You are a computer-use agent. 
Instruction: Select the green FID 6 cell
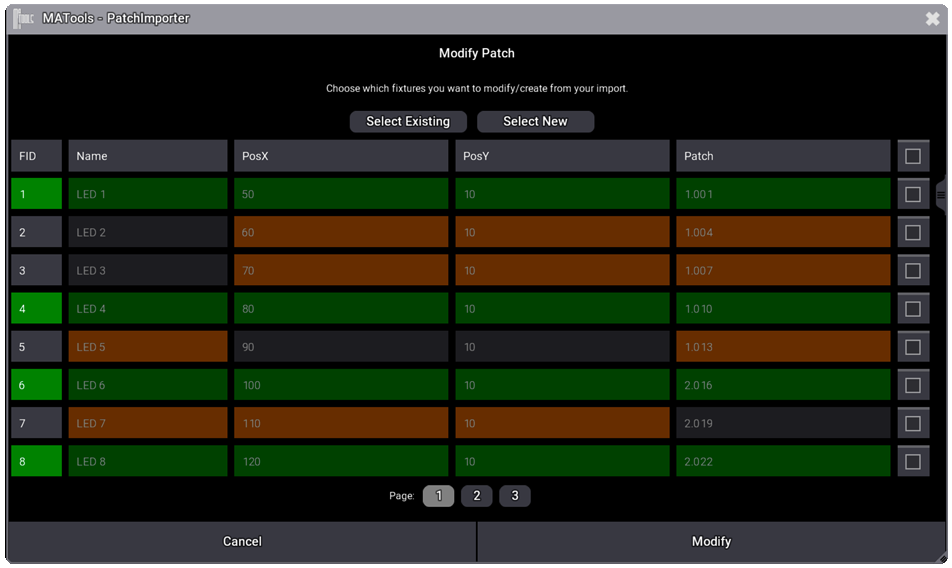[36, 385]
